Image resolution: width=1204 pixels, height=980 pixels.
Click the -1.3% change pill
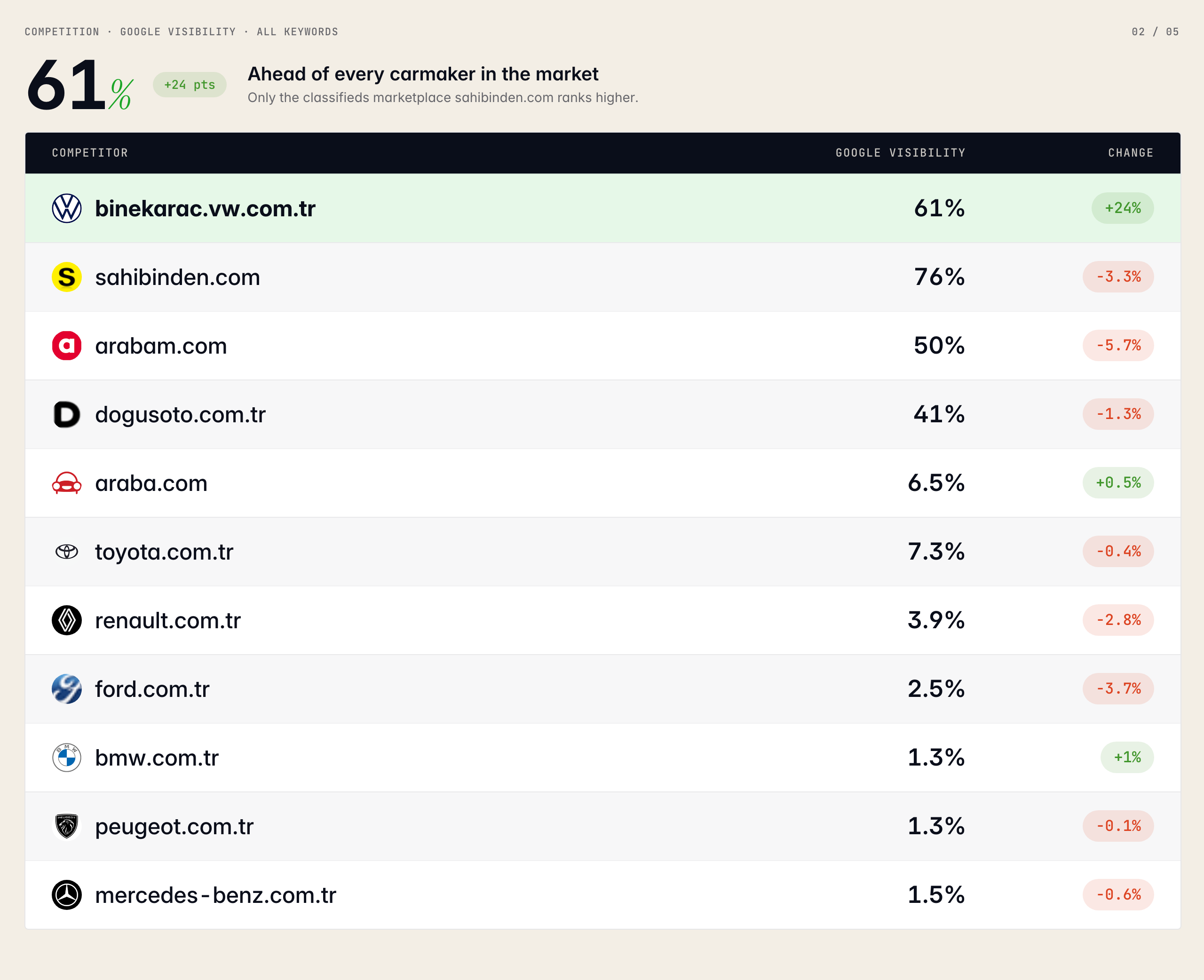tap(1118, 414)
